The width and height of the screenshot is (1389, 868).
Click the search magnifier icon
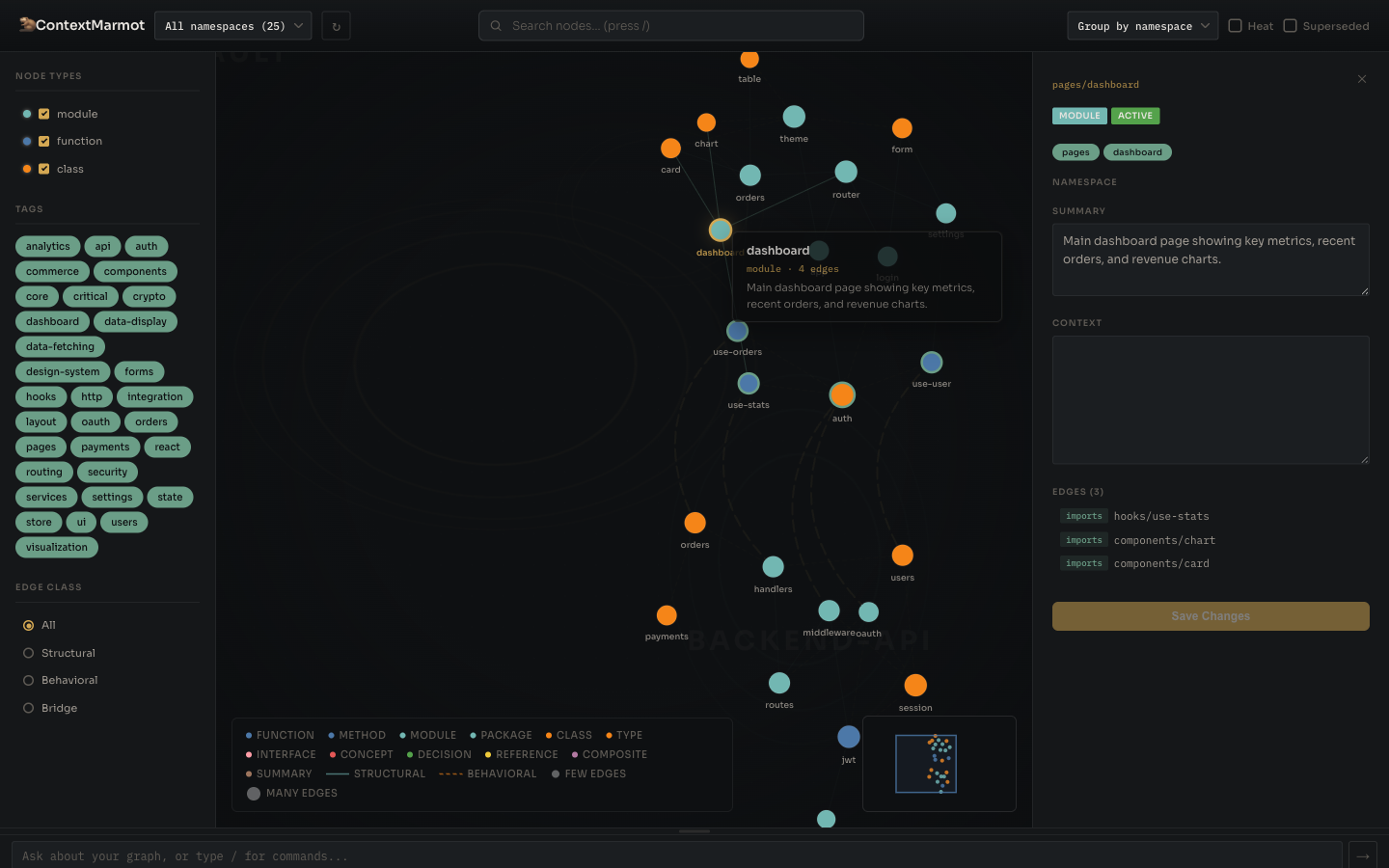tap(495, 26)
